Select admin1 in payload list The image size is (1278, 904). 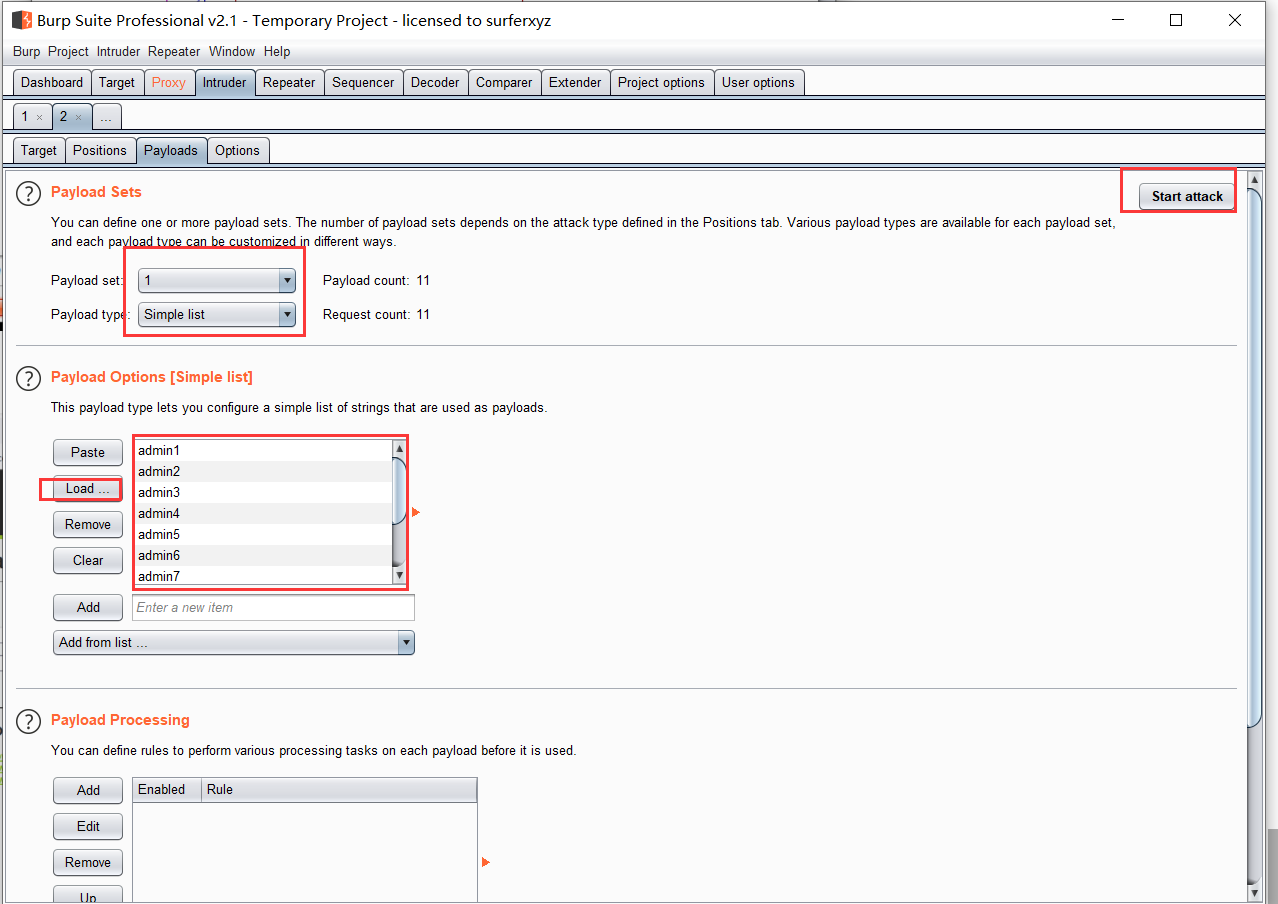coord(263,451)
